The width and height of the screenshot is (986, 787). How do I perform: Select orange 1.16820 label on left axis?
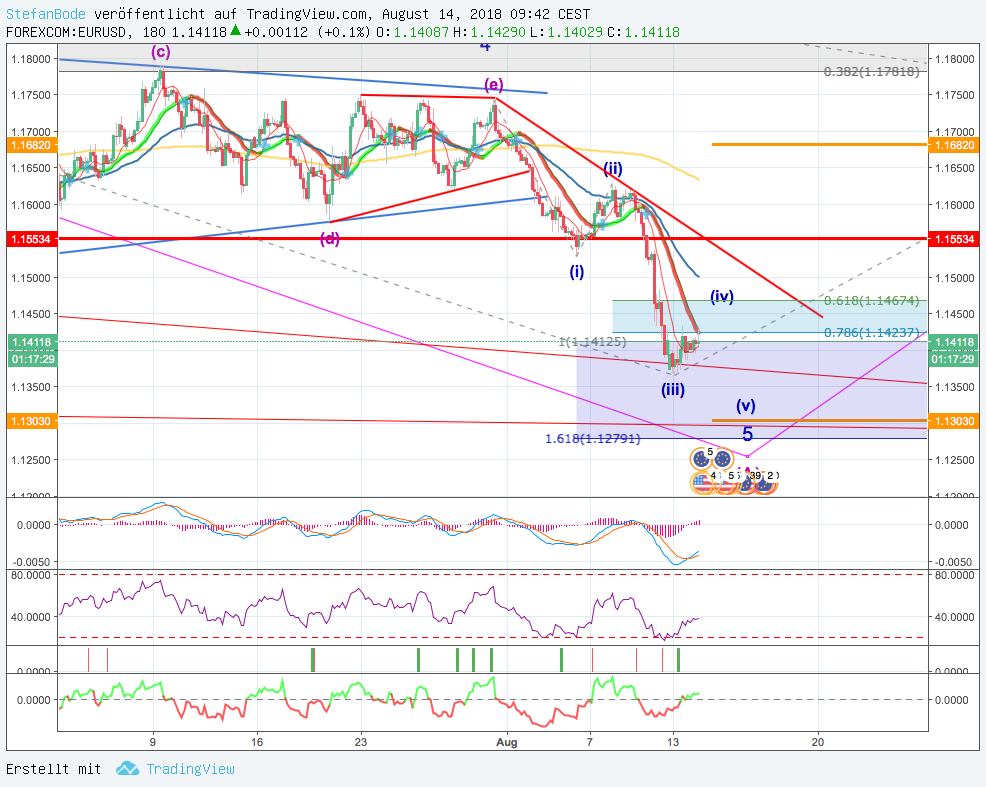[x=31, y=145]
